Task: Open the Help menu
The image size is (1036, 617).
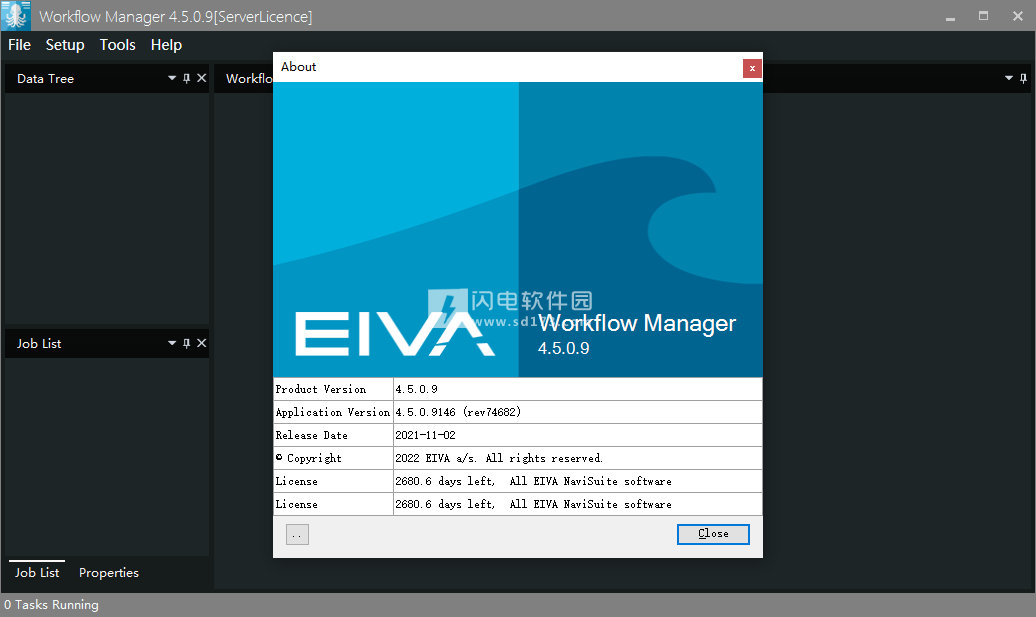Action: pos(166,45)
